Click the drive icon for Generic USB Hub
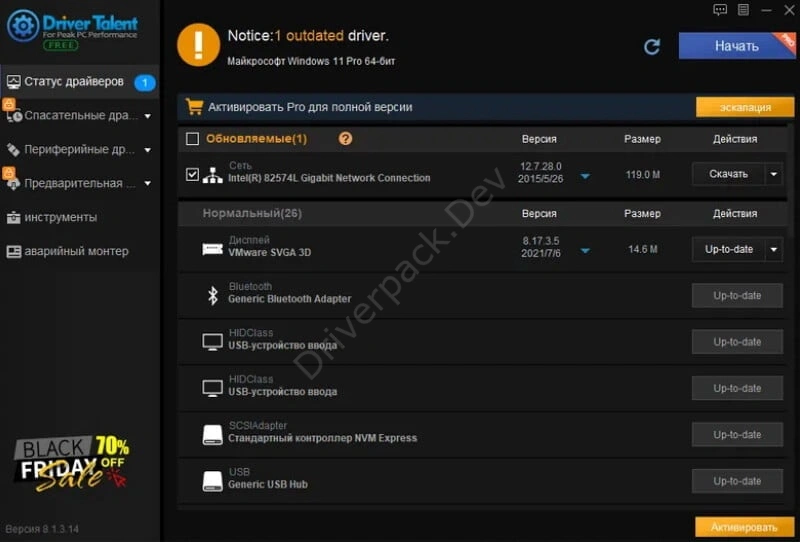The height and width of the screenshot is (542, 800). pyautogui.click(x=212, y=481)
